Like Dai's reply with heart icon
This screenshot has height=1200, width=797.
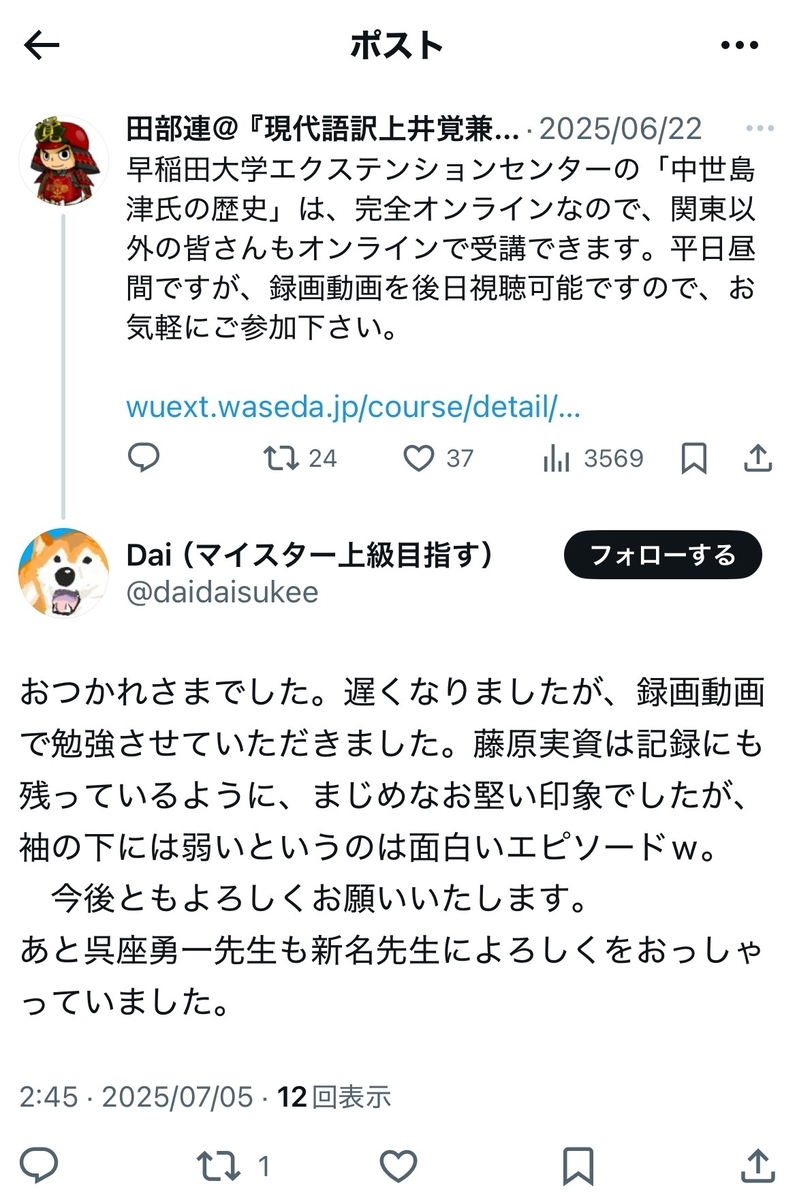(399, 1165)
